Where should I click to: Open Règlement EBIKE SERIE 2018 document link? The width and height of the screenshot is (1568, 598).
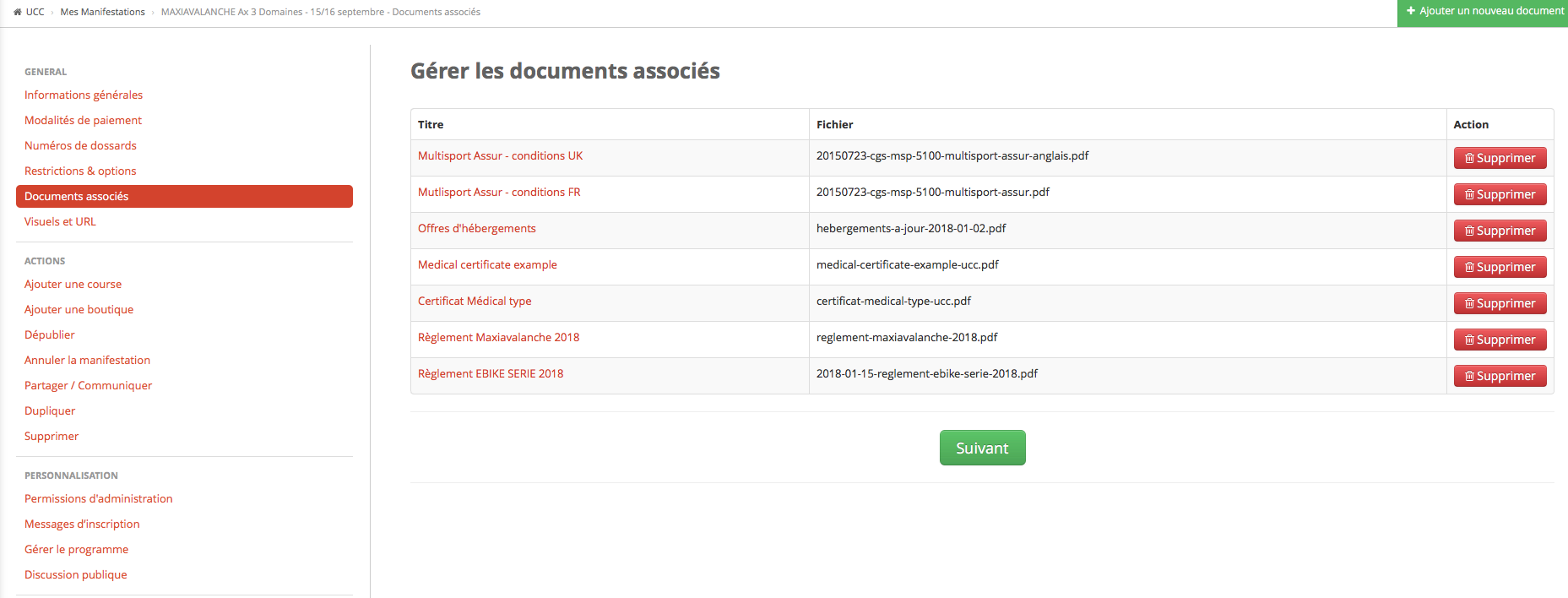tap(491, 373)
